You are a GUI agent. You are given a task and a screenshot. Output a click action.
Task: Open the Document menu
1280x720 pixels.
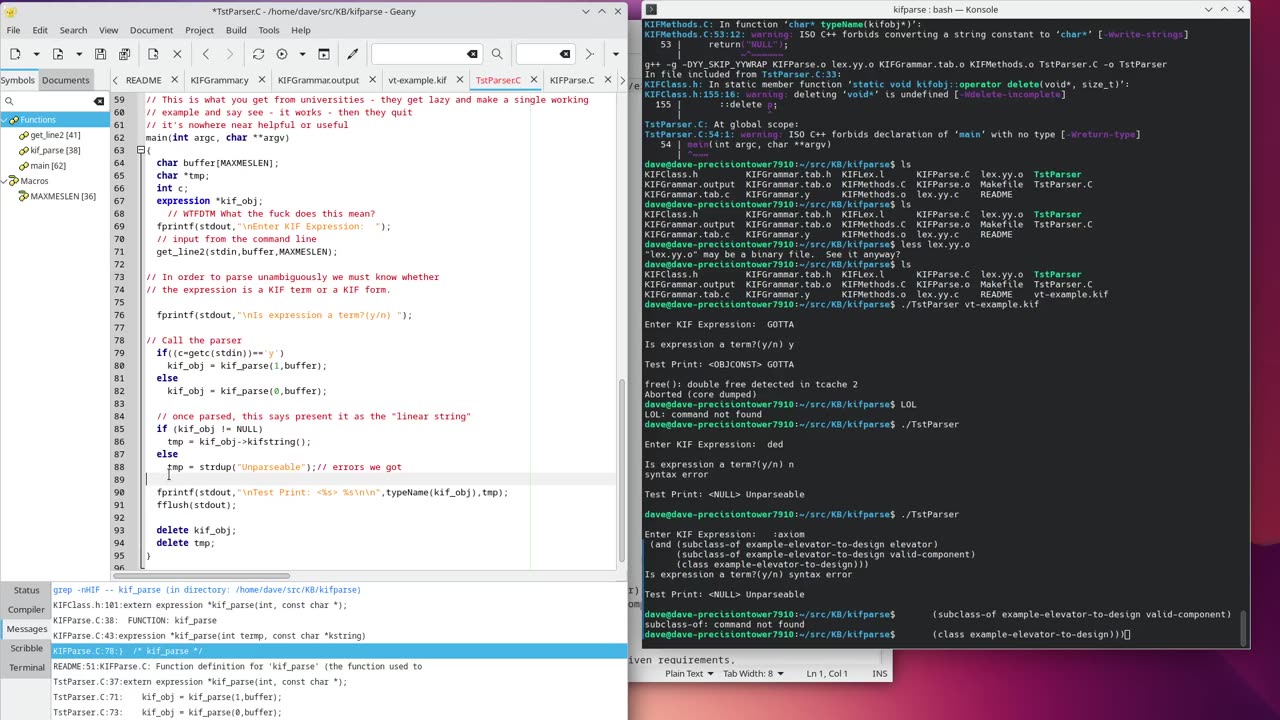tap(151, 30)
